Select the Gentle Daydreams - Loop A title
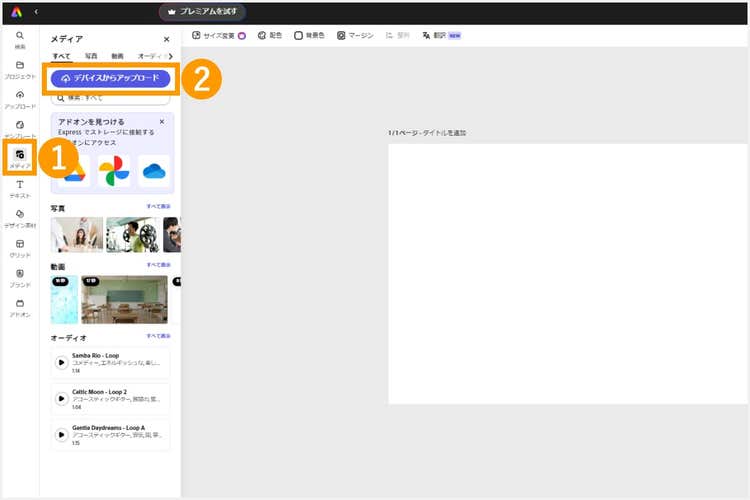This screenshot has height=500, width=750. (x=109, y=427)
